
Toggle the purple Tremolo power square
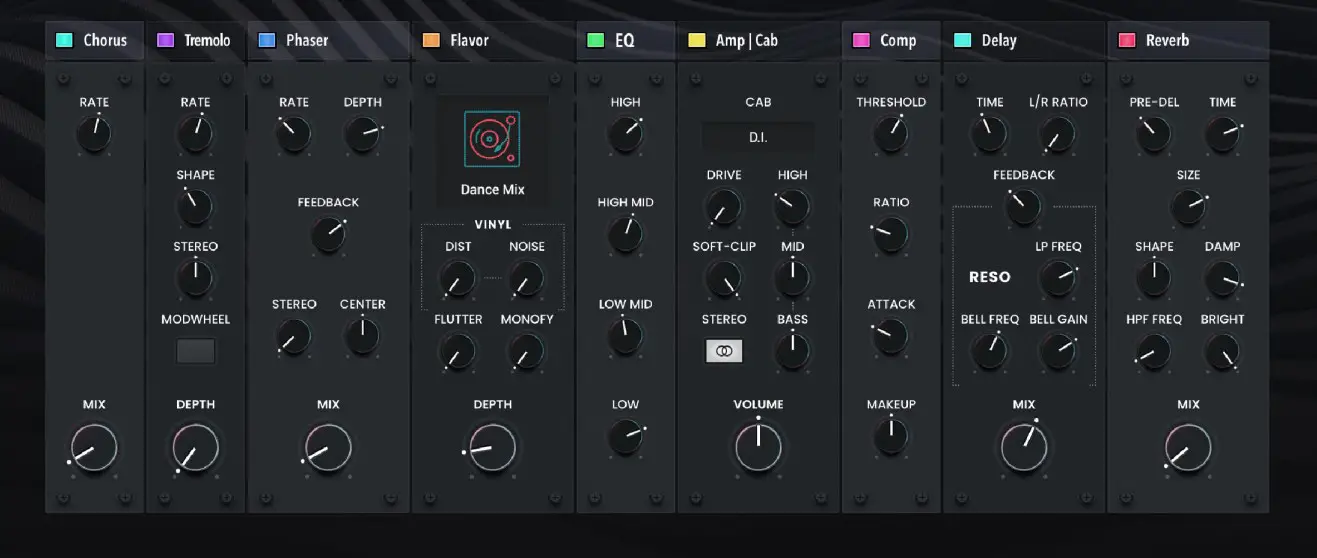pyautogui.click(x=166, y=41)
